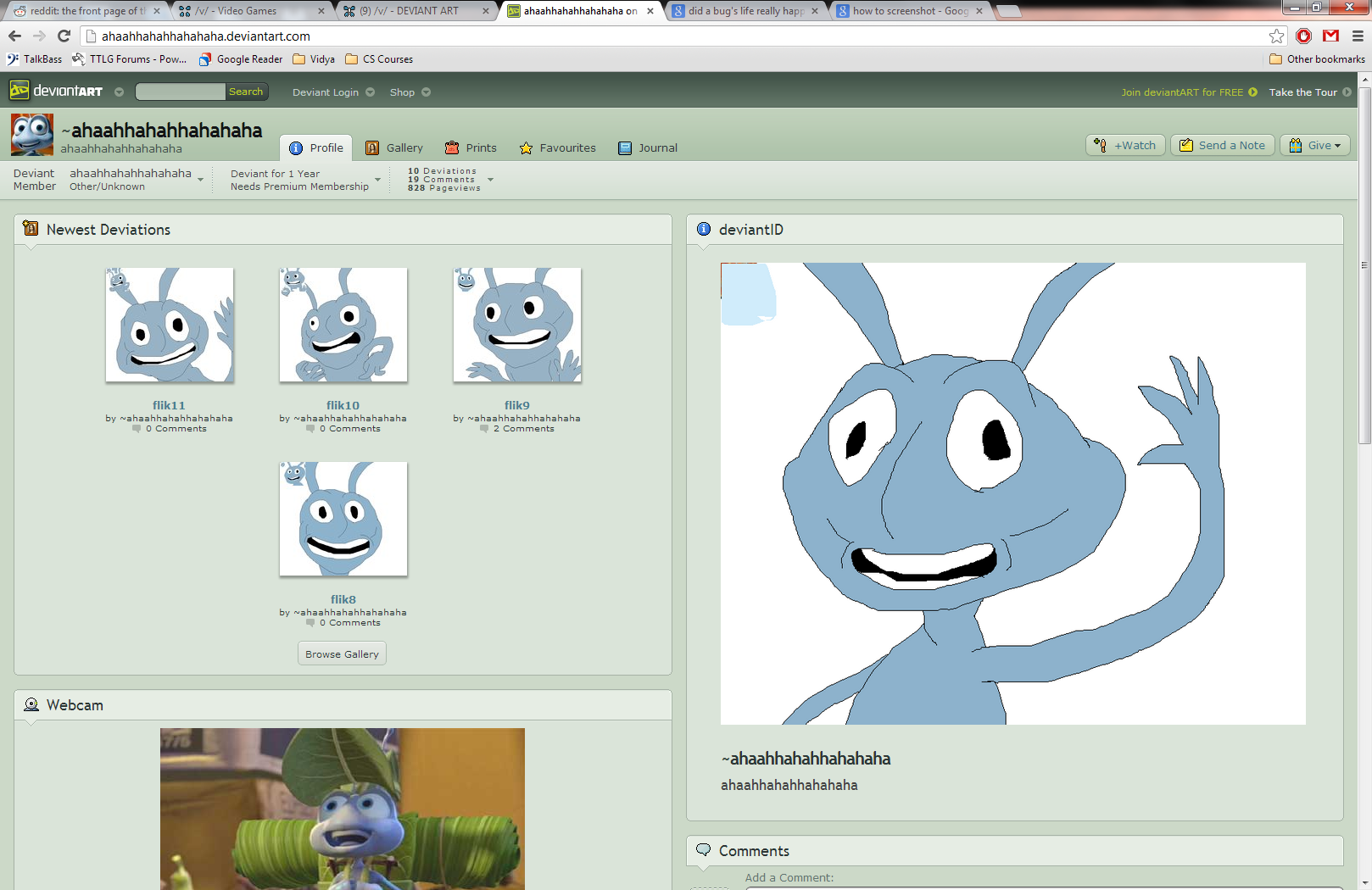
Task: Open the Deviant Login menu
Action: click(x=333, y=92)
